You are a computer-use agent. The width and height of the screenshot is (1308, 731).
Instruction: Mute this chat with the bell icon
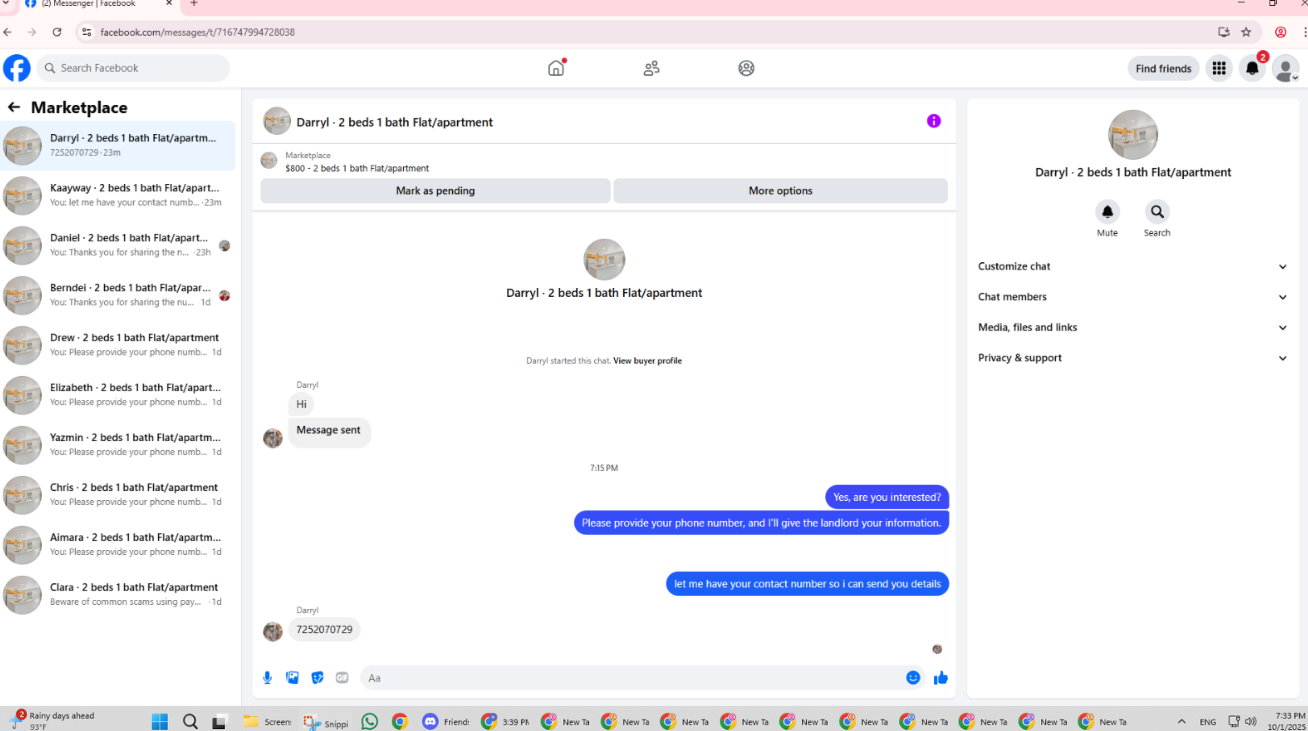1107,212
